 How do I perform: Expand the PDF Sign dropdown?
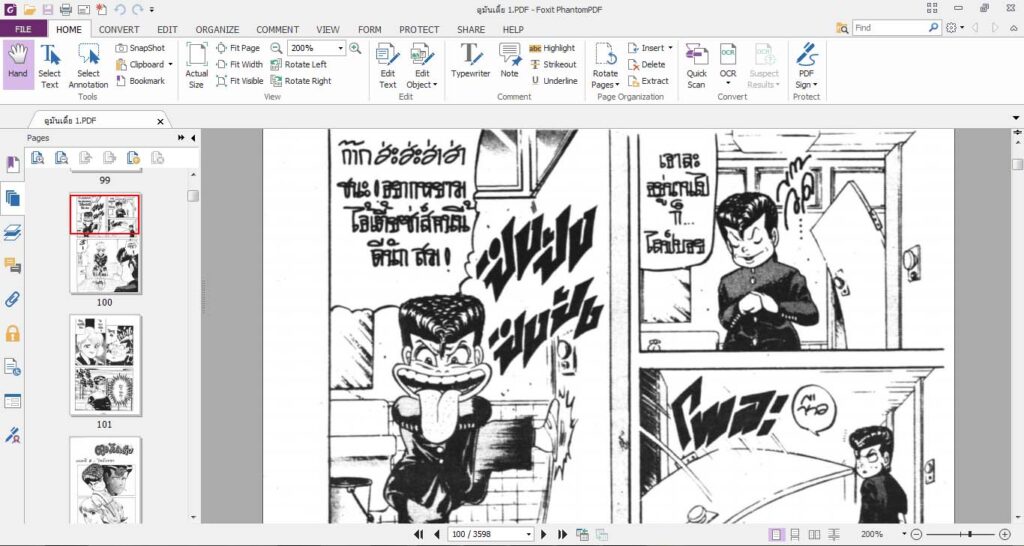[x=815, y=85]
